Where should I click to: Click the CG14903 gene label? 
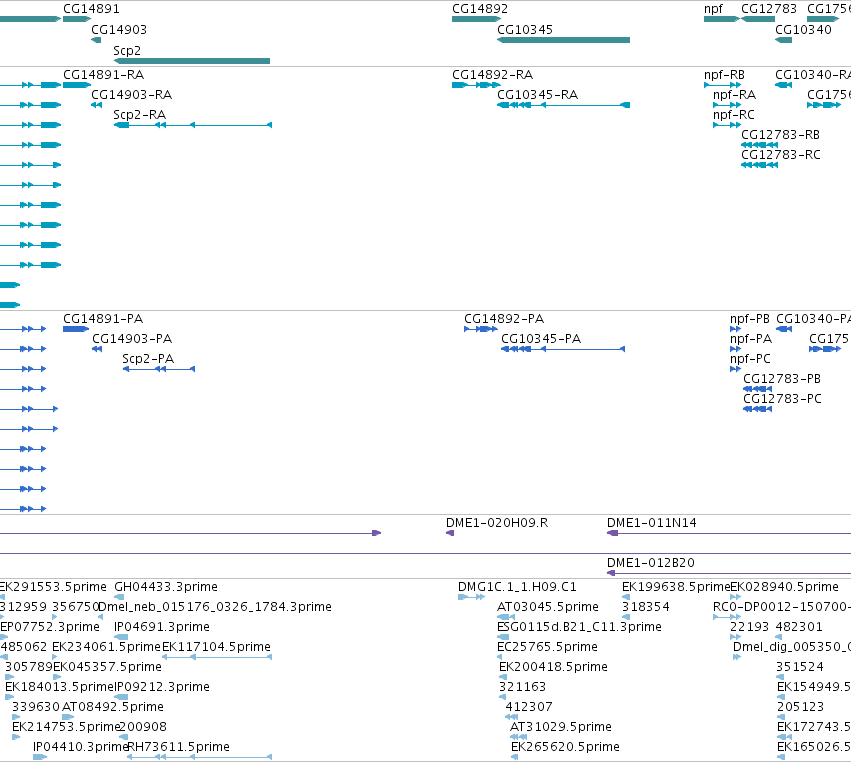click(x=119, y=30)
